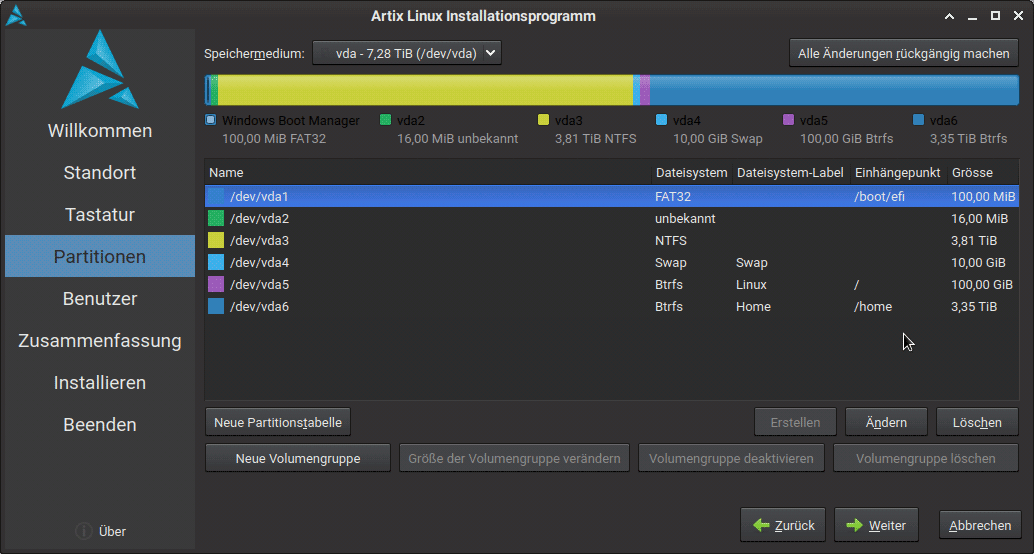Click the yellow icon of the /dev/vda3 row

point(216,240)
